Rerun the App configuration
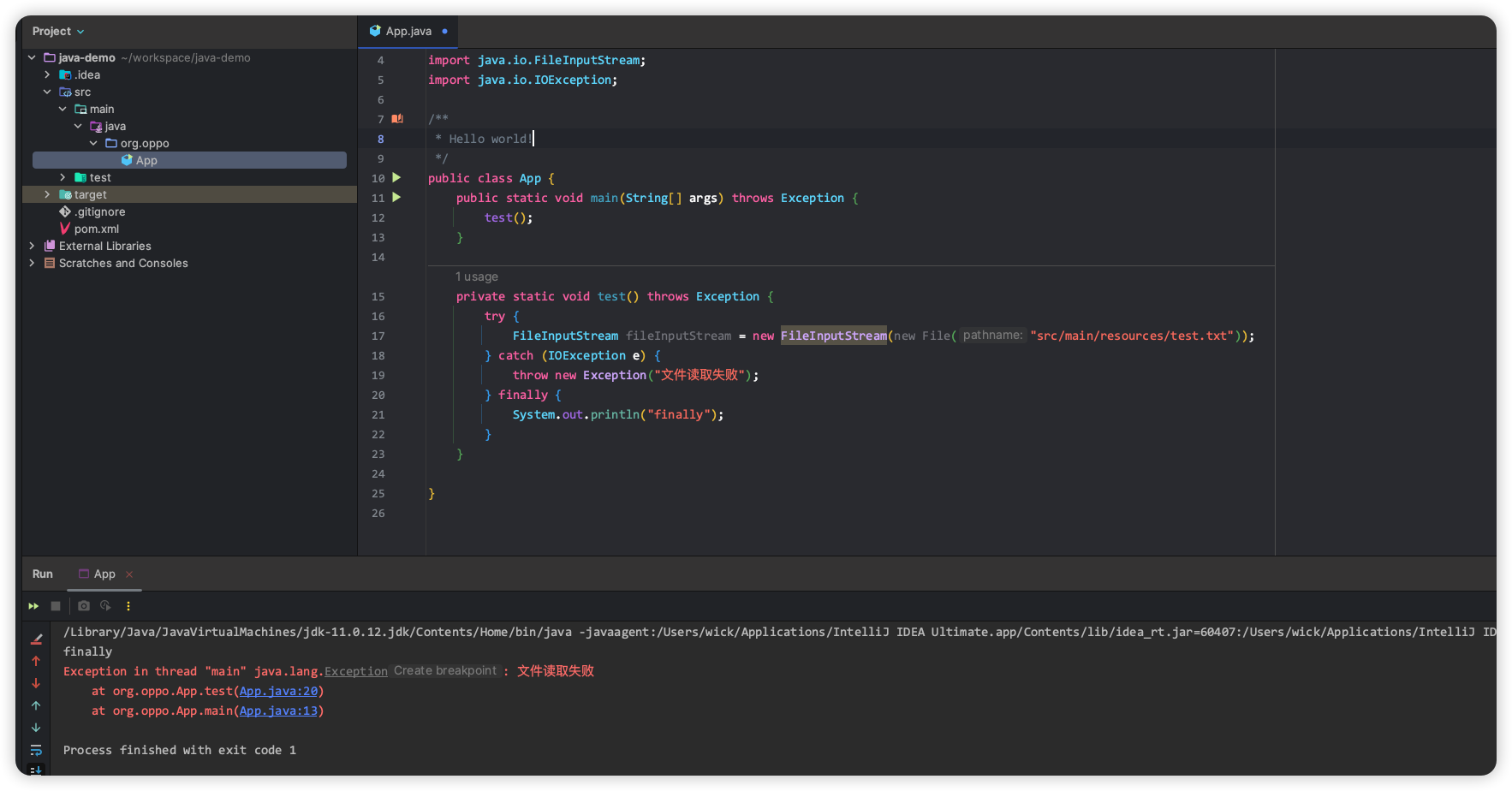The image size is (1512, 791). [33, 606]
